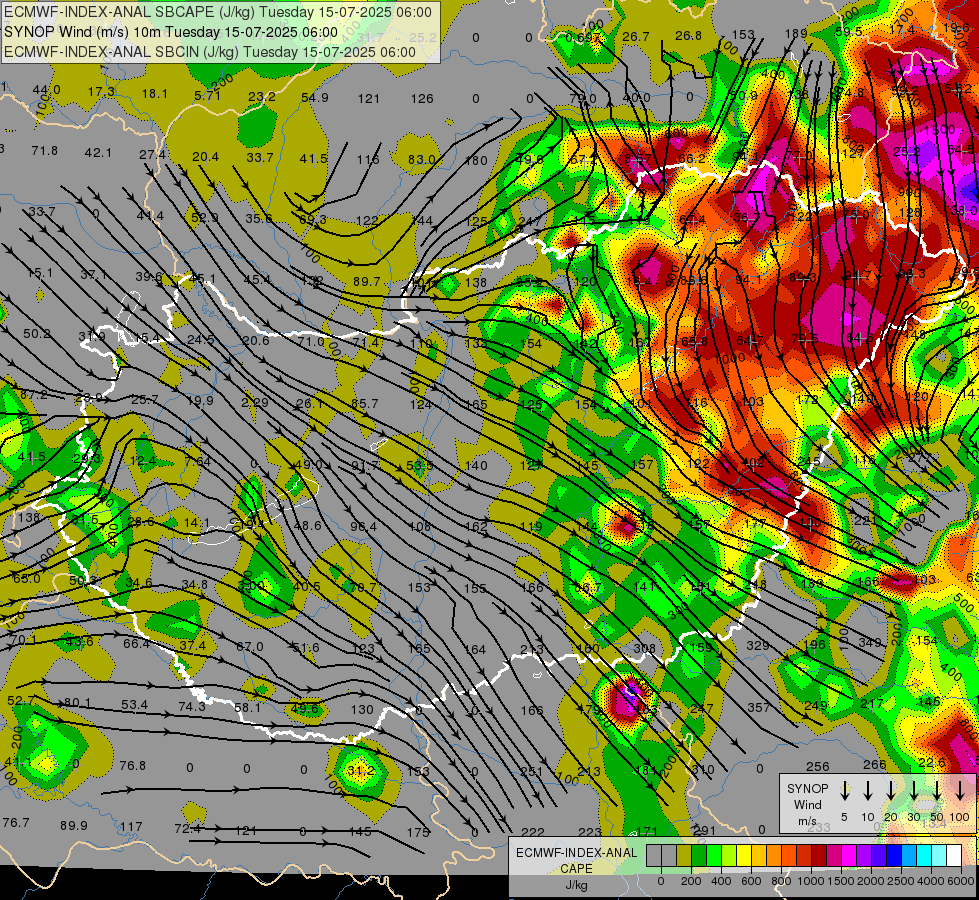
Task: Click the map value 266
Action: pyautogui.click(x=875, y=764)
